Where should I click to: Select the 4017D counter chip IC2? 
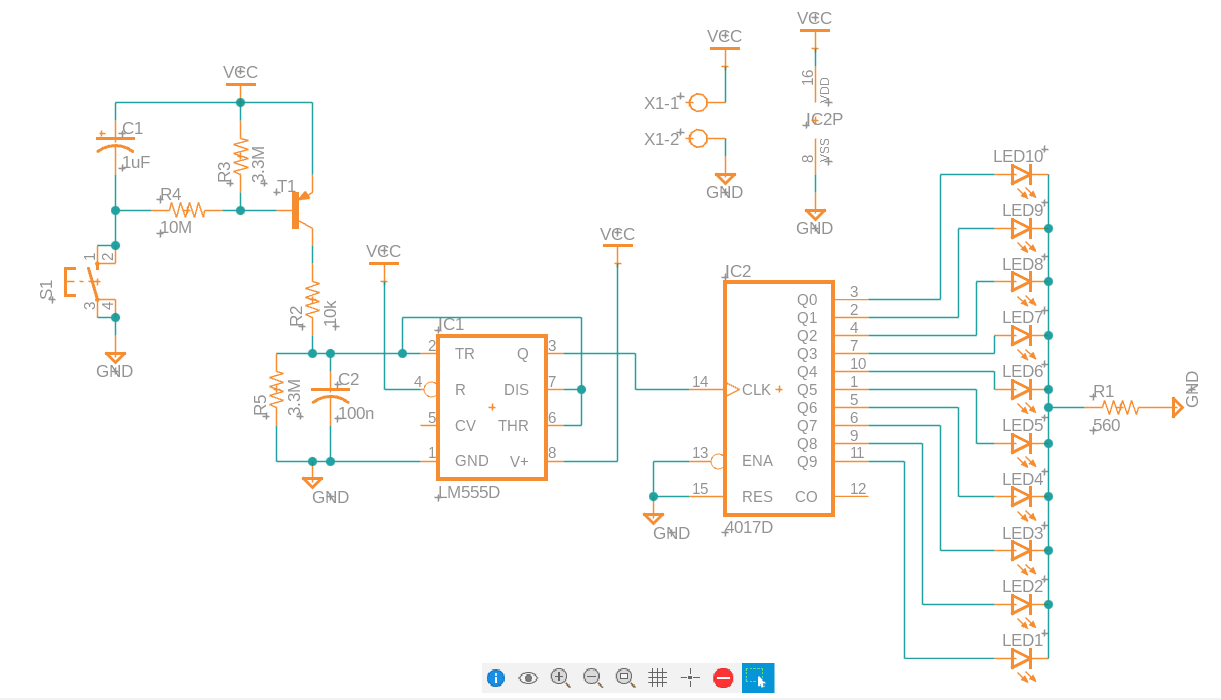[778, 398]
